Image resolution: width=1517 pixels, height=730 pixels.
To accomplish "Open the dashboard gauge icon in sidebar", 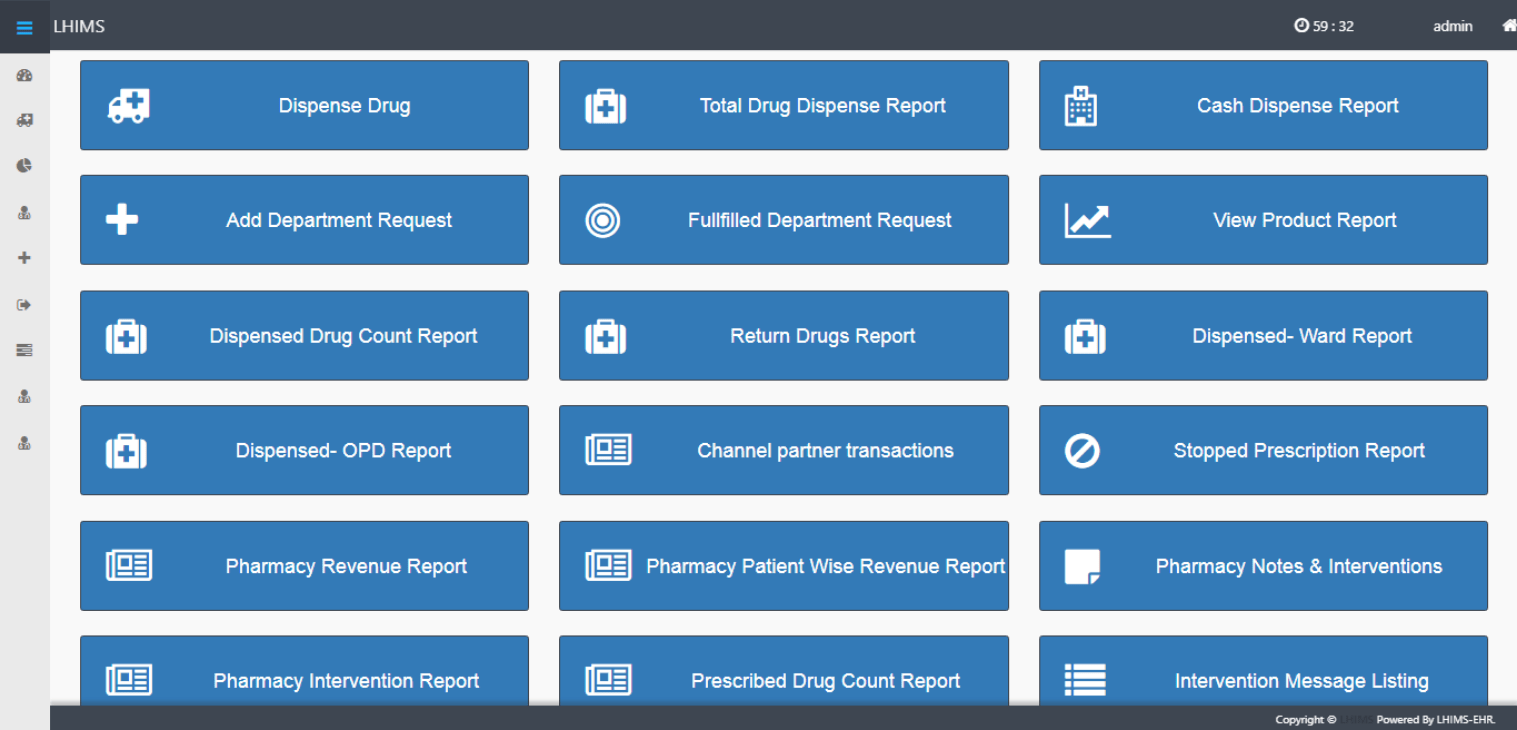I will 25,76.
